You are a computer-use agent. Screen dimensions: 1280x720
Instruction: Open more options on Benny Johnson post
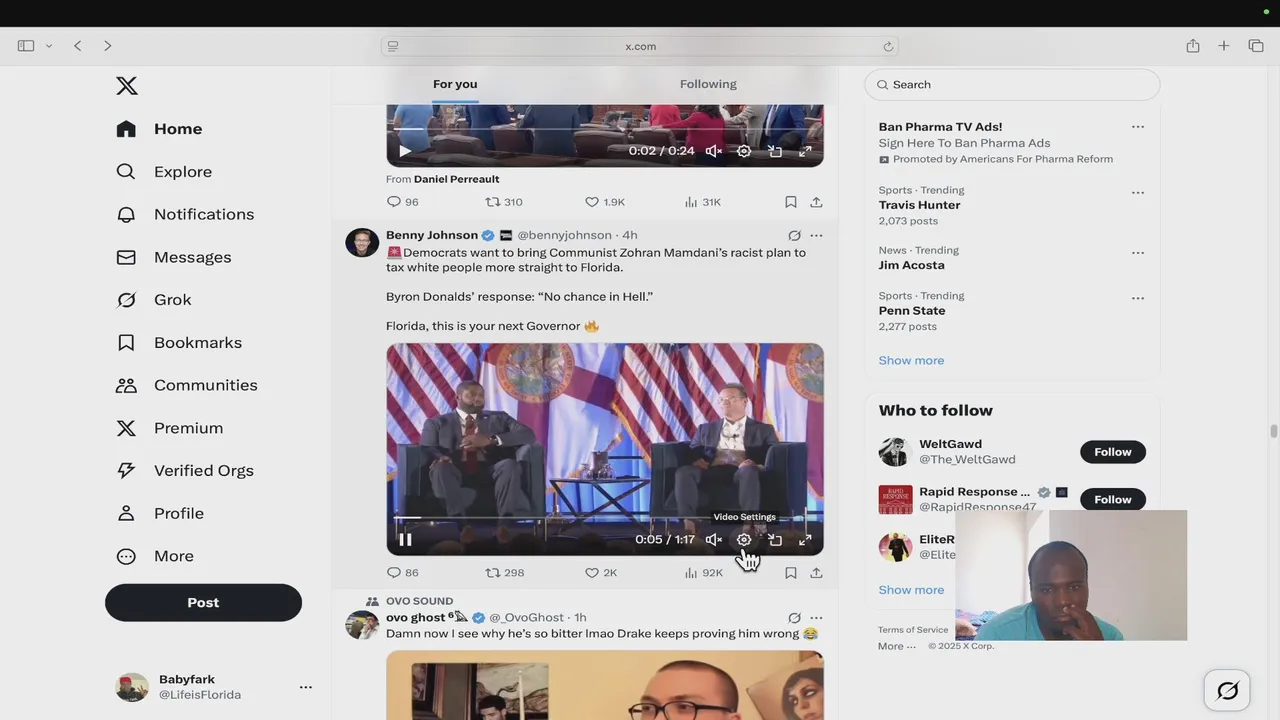tap(816, 236)
